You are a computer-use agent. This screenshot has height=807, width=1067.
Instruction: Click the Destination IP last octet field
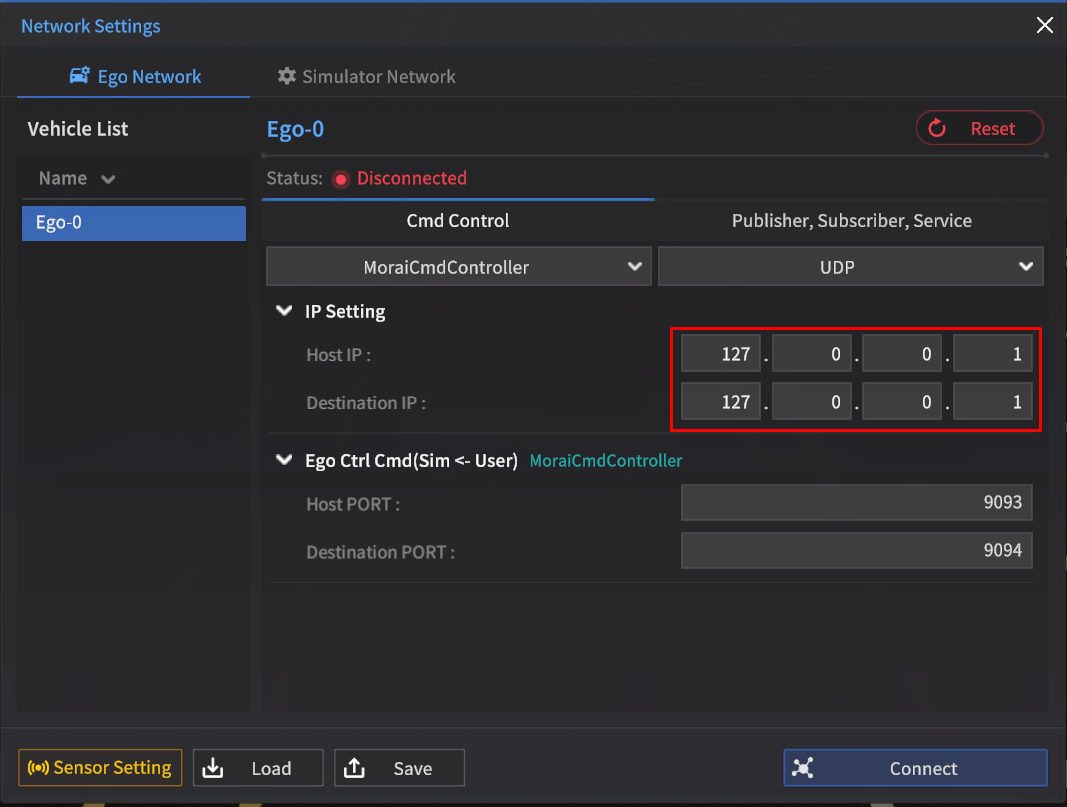click(x=992, y=403)
